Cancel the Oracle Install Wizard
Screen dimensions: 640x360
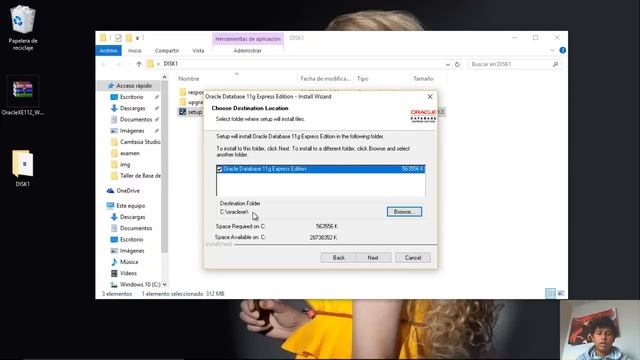coord(413,258)
